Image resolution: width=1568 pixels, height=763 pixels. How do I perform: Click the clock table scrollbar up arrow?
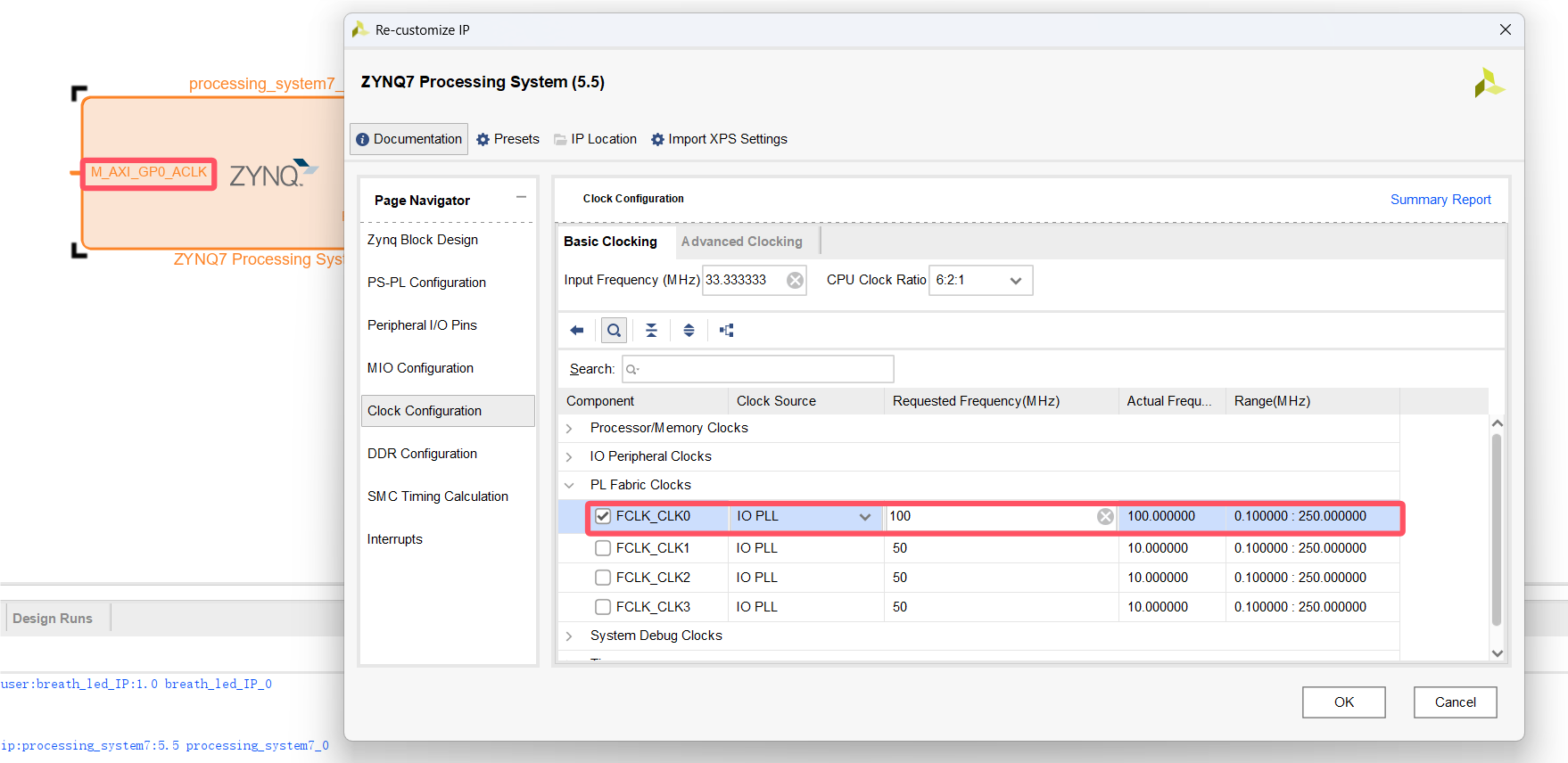(x=1498, y=423)
